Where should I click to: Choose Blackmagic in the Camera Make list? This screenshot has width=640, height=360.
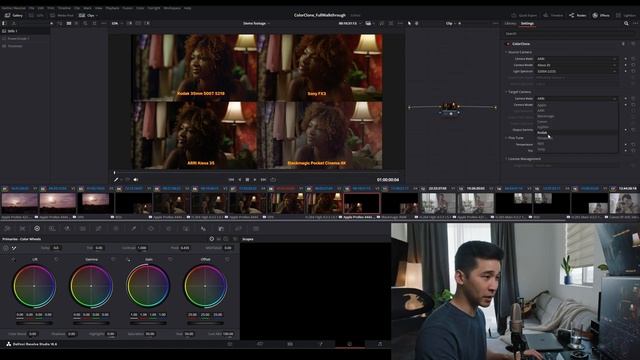(x=577, y=116)
